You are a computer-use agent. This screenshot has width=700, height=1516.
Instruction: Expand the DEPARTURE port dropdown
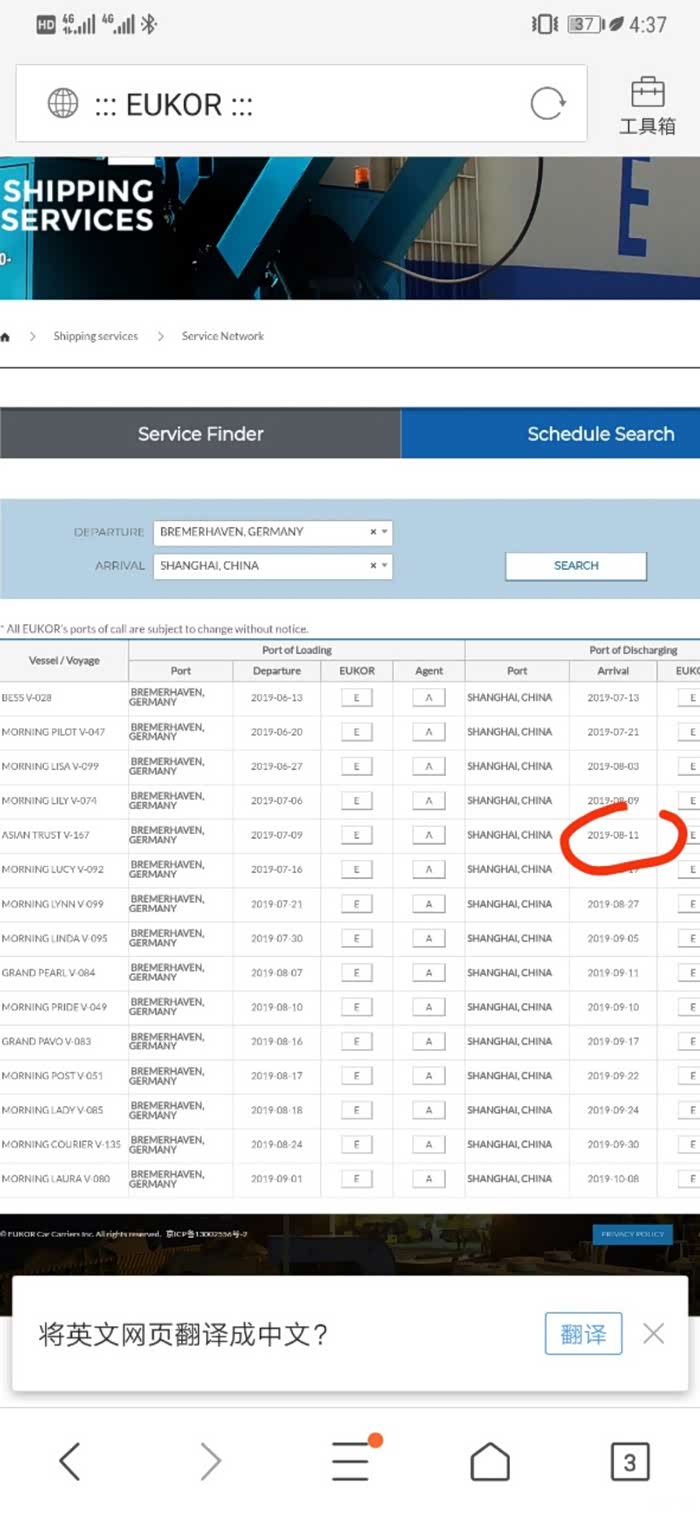tap(385, 532)
